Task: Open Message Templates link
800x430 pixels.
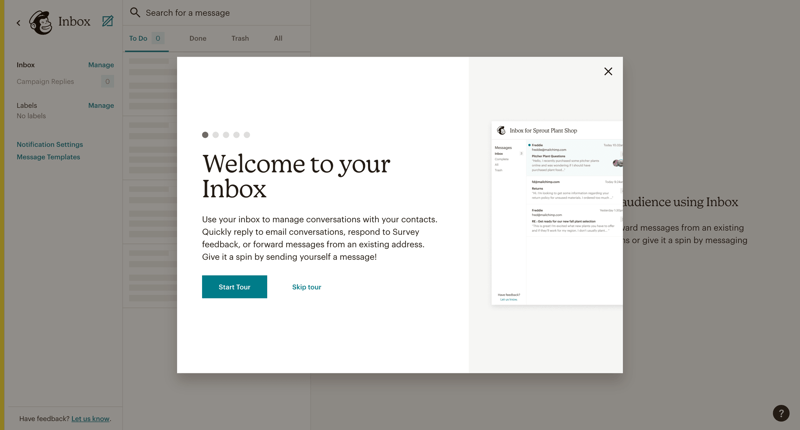Action: click(48, 157)
